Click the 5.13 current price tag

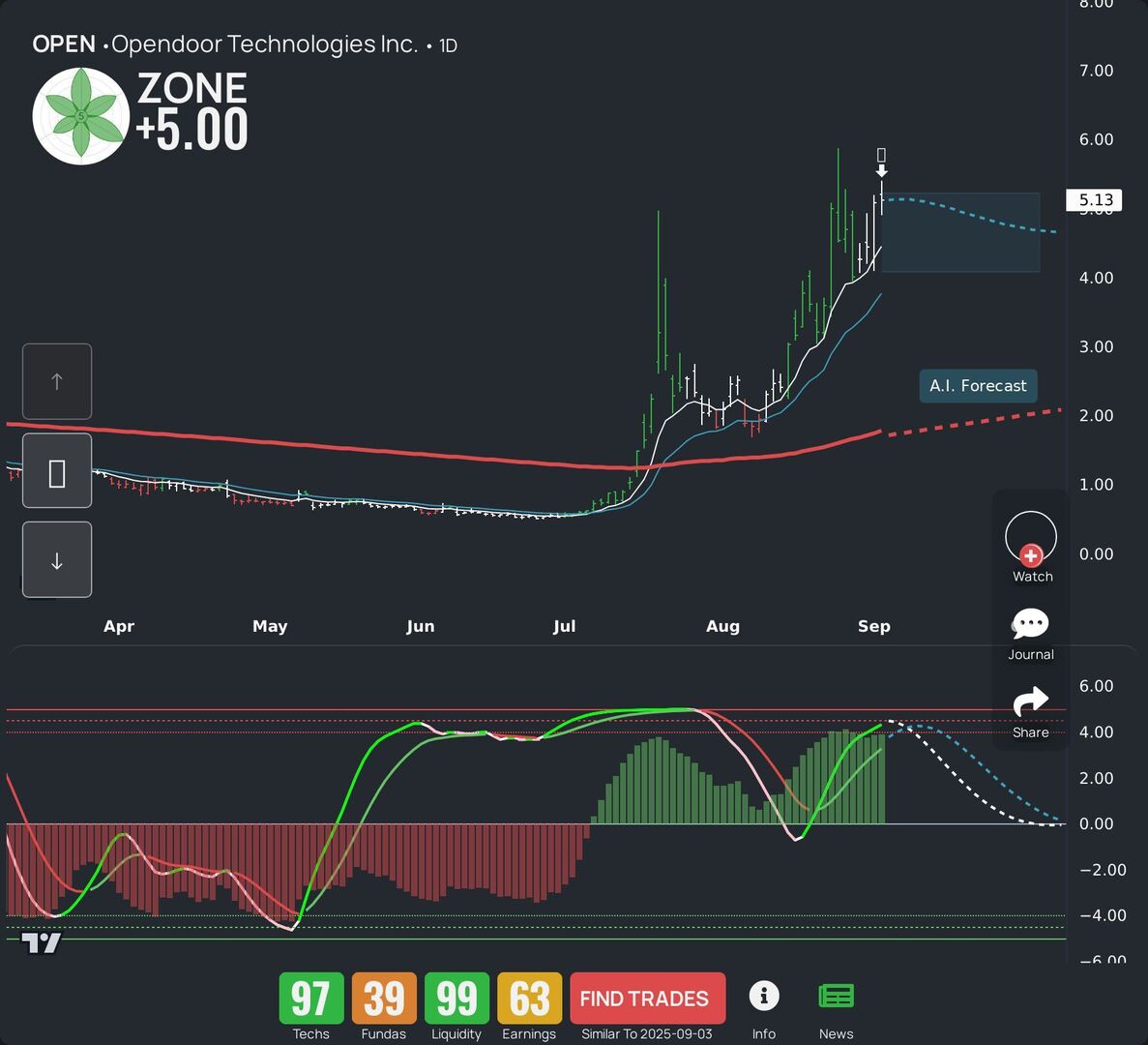coord(1094,200)
